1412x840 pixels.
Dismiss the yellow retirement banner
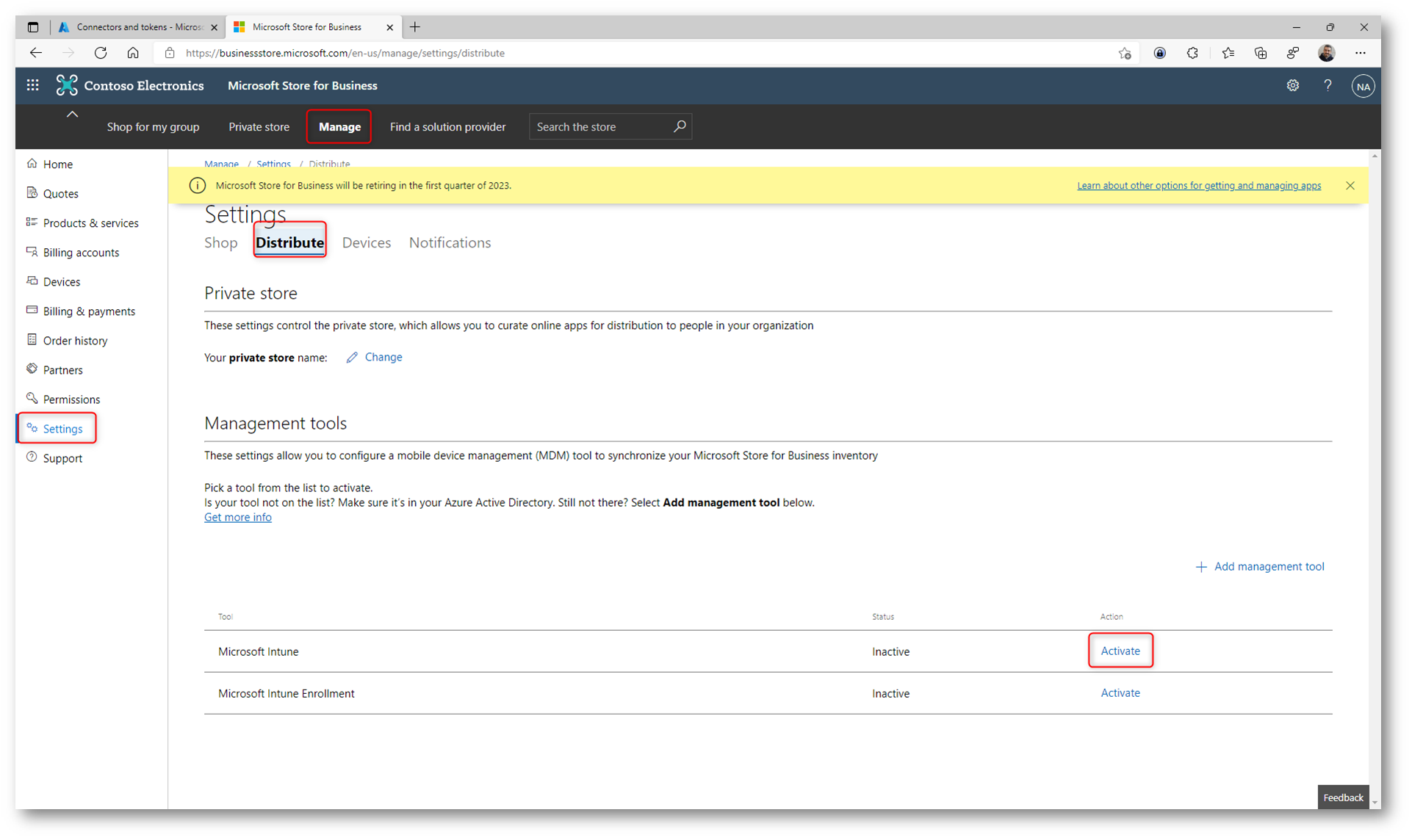1350,185
